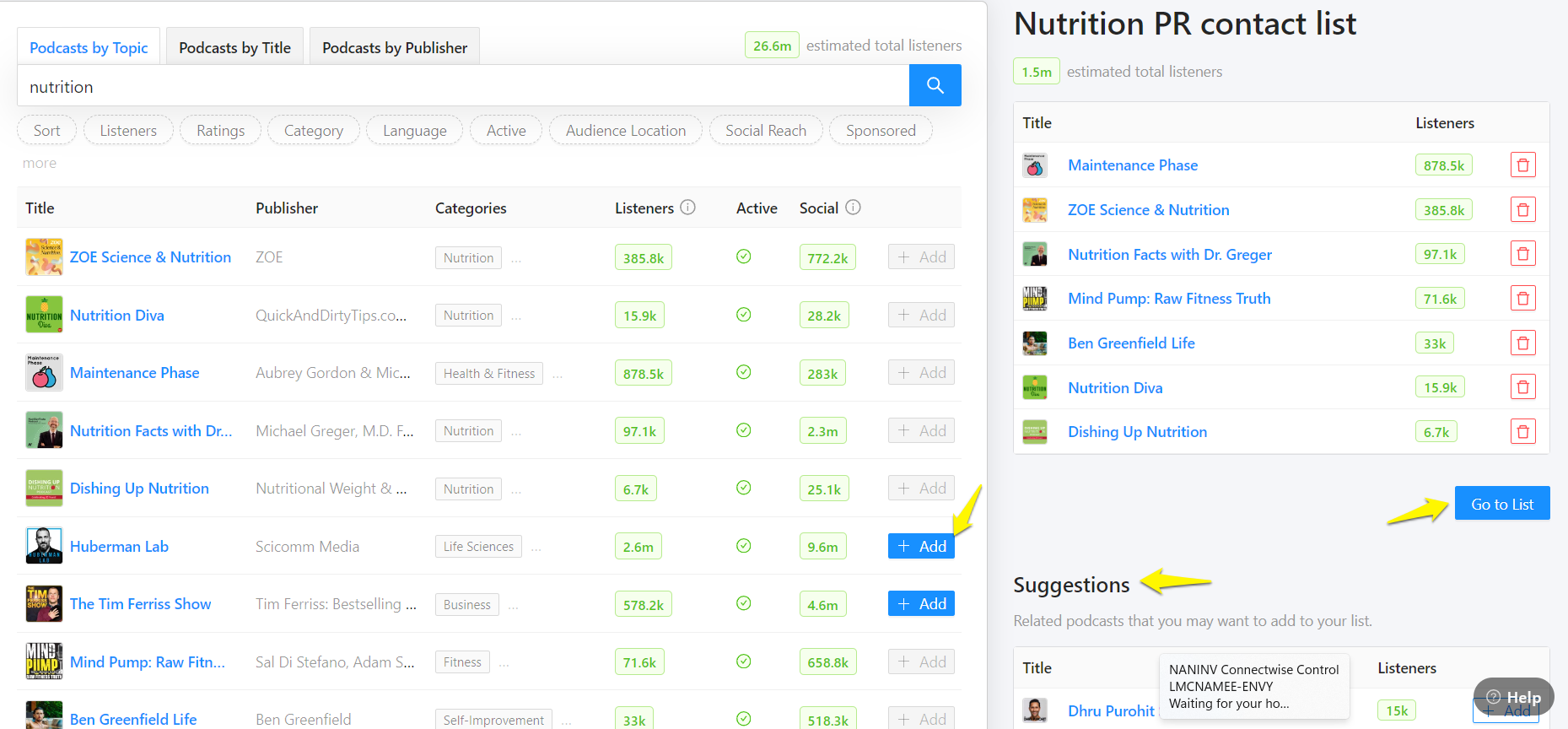This screenshot has height=729, width=1568.
Task: Open the Ratings filter
Action: coord(220,130)
